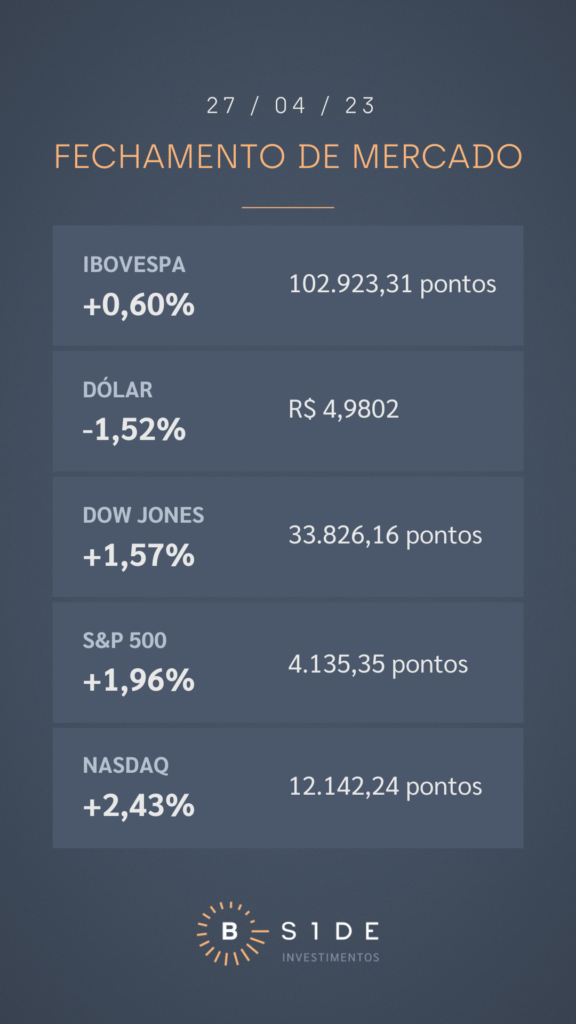Click the 102.923,31 pontos figure
This screenshot has width=576, height=1024.
click(392, 284)
